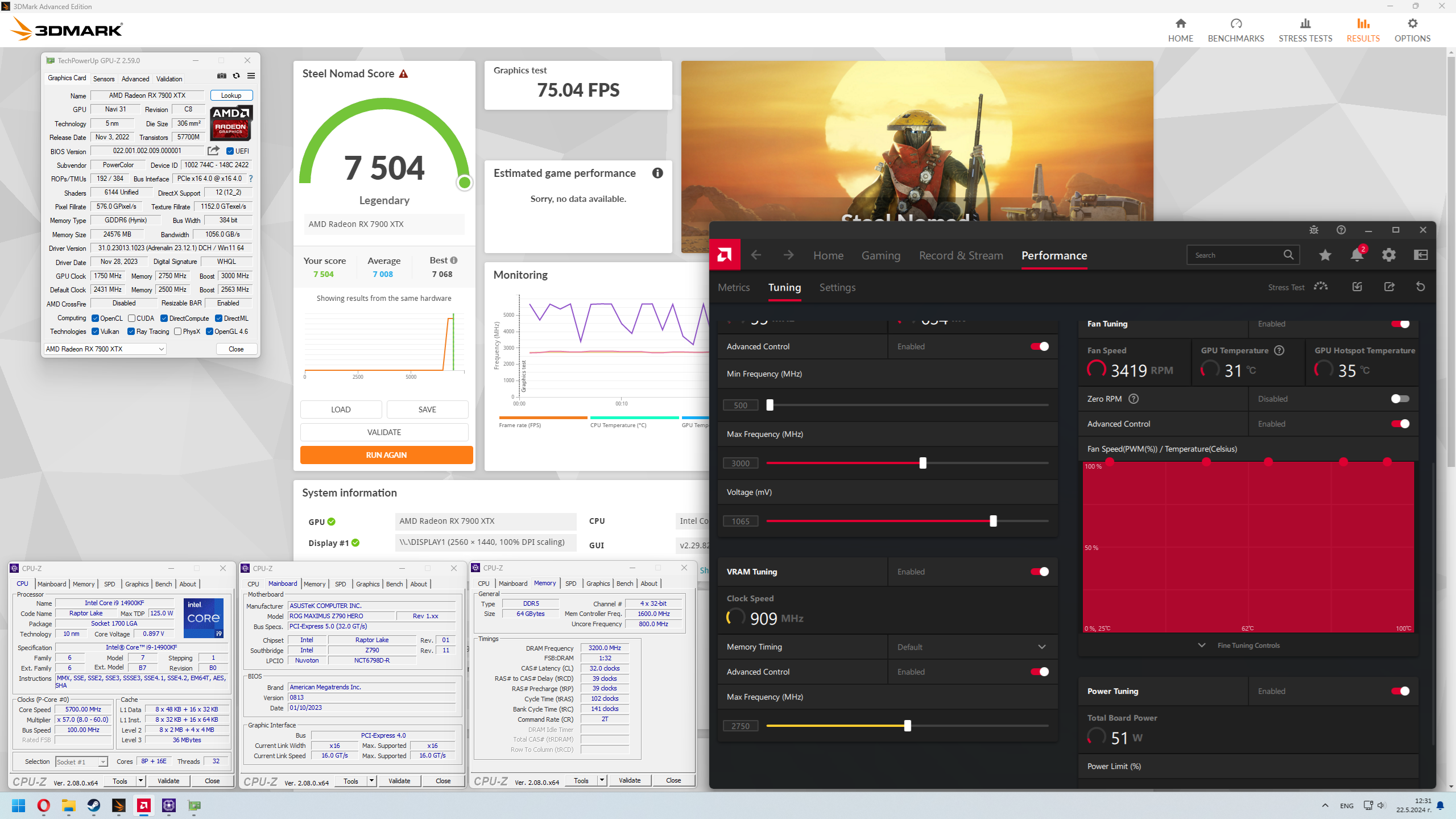Click the BIOS version share icon

point(213,151)
